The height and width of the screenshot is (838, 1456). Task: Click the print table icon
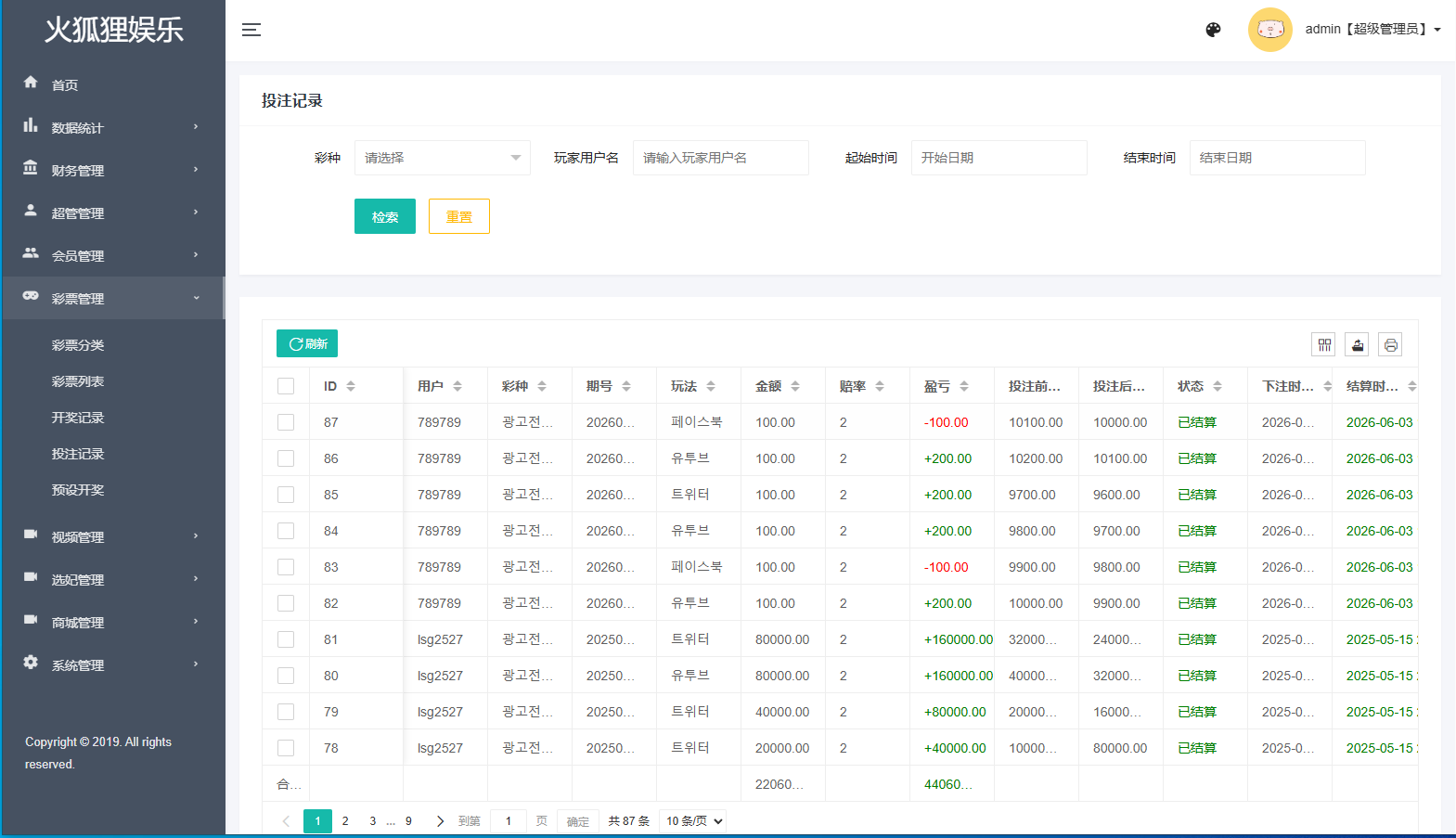tap(1390, 345)
